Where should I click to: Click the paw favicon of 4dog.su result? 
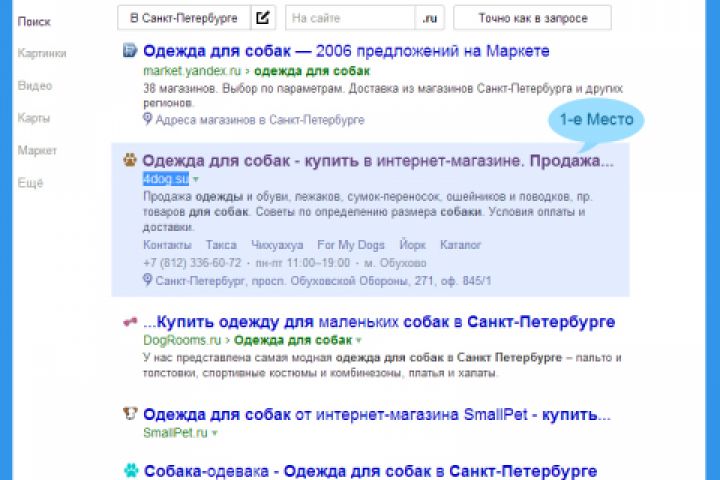[130, 160]
